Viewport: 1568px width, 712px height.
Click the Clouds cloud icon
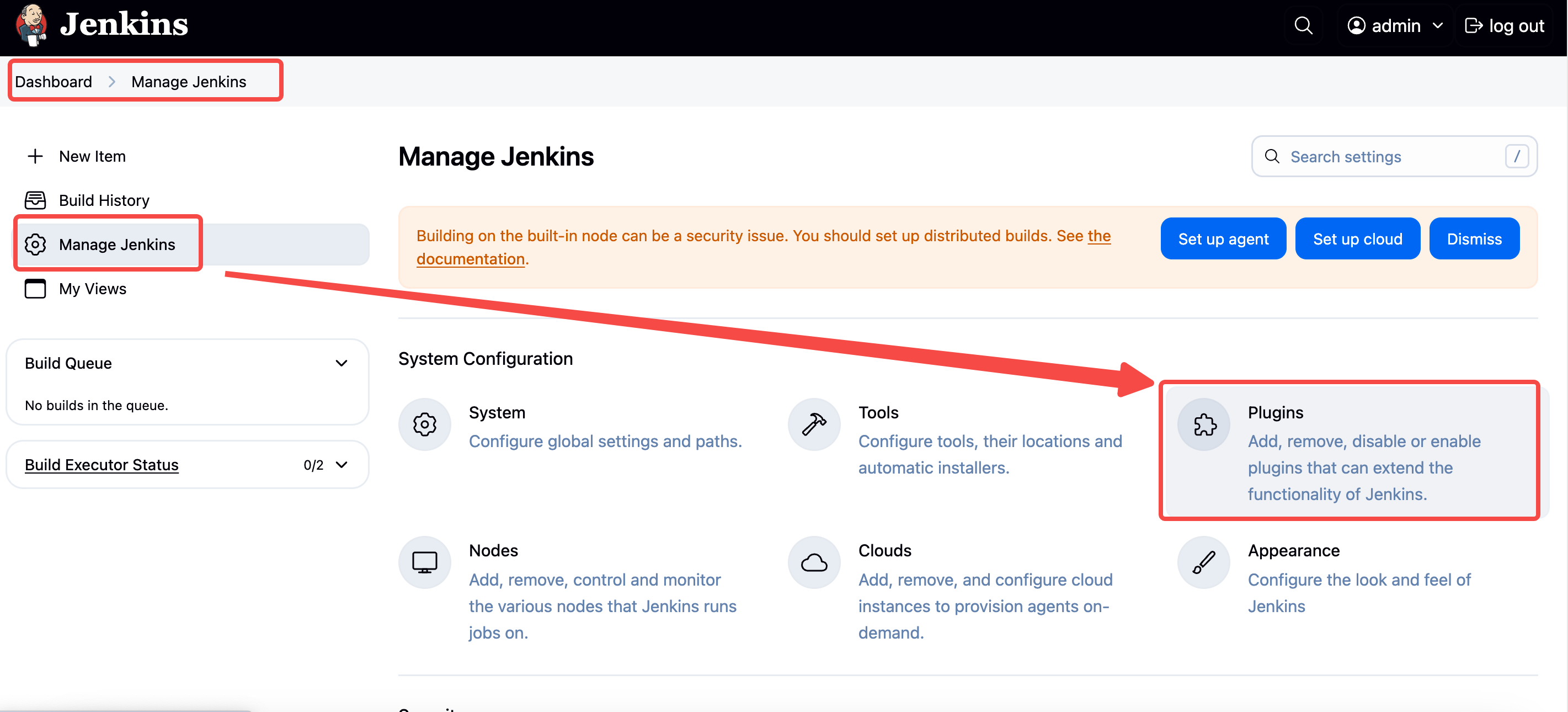(x=814, y=562)
